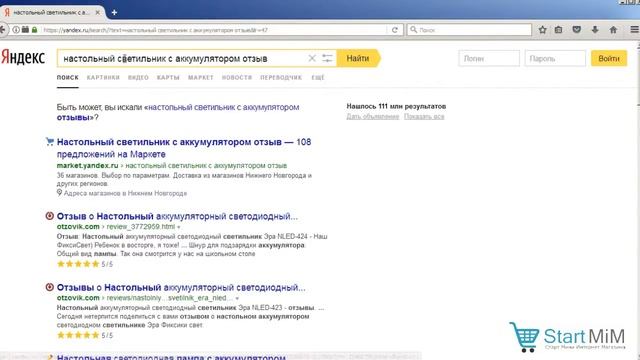Open advanced search settings sliders icon
The height and width of the screenshot is (360, 640).
(327, 58)
